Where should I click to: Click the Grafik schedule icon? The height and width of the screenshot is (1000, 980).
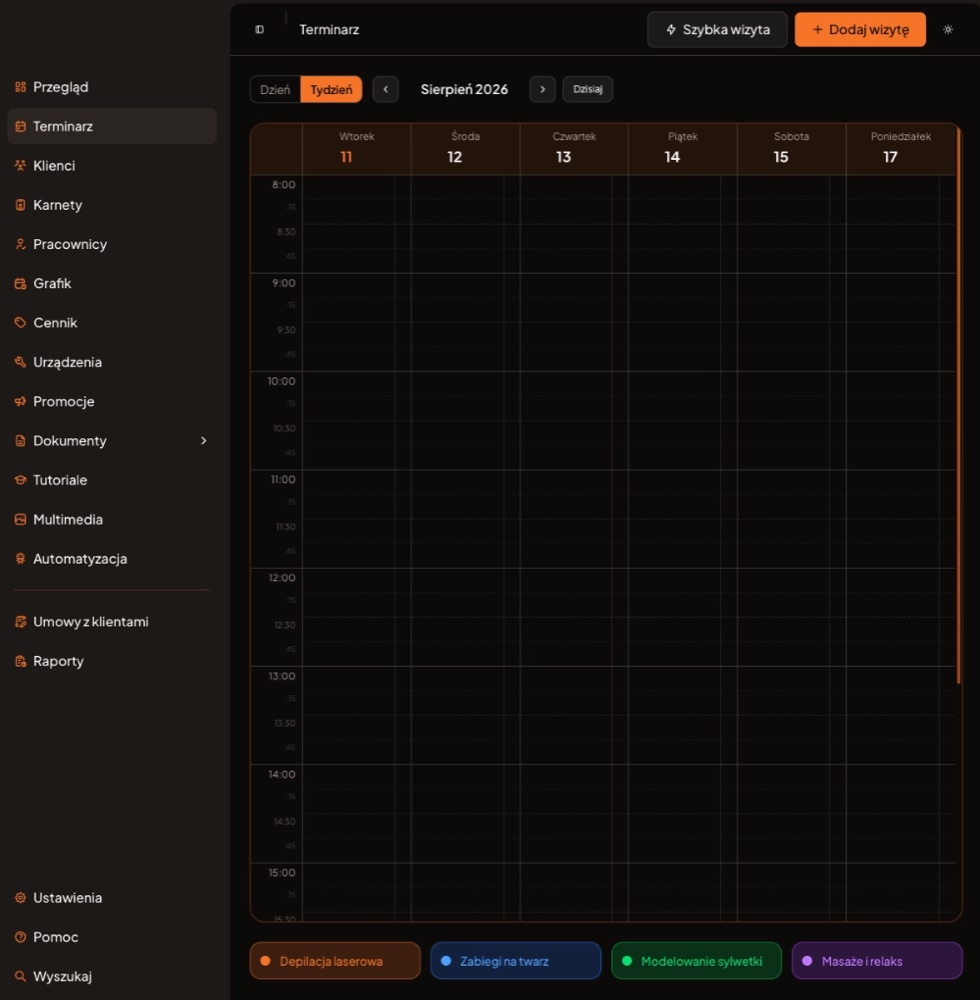coord(20,284)
